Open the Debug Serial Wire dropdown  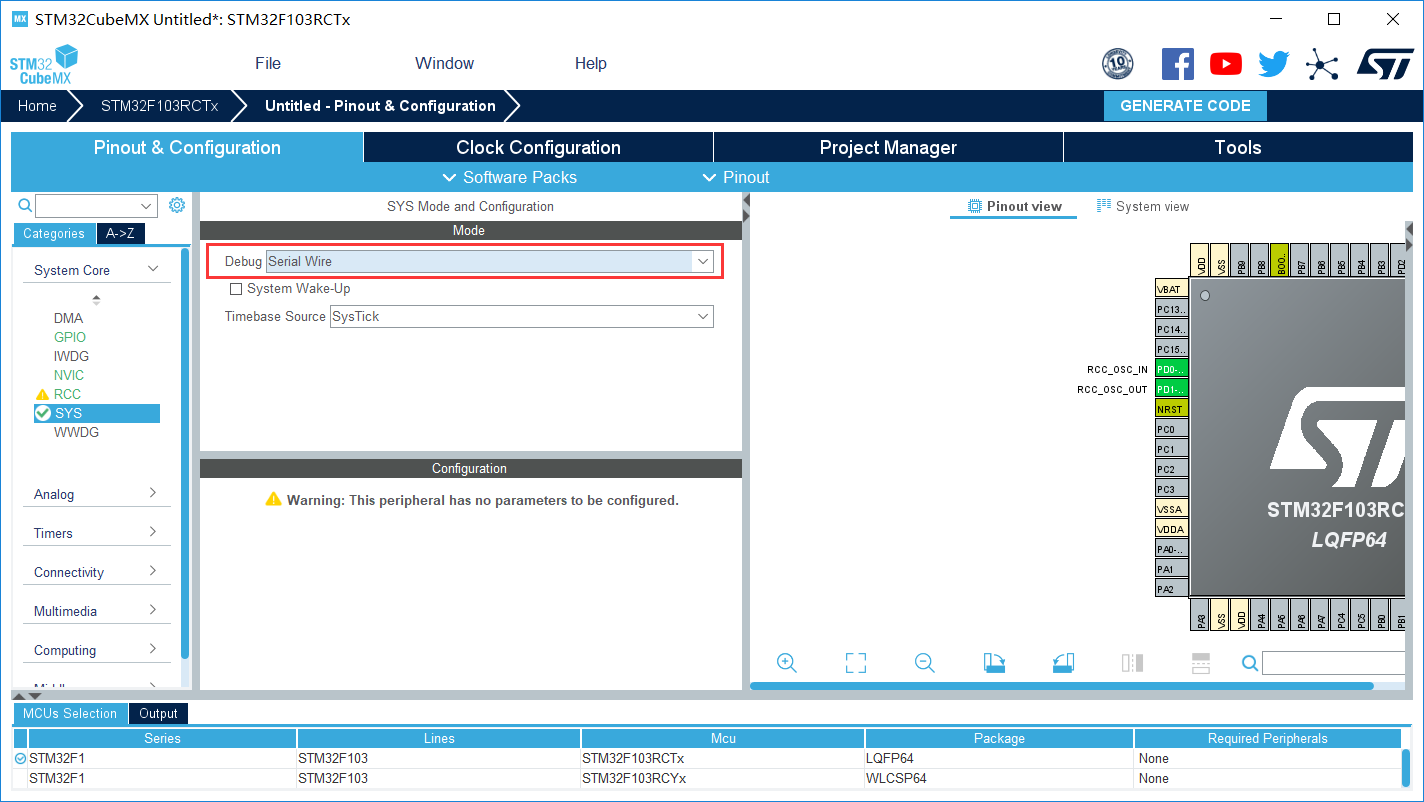[703, 261]
